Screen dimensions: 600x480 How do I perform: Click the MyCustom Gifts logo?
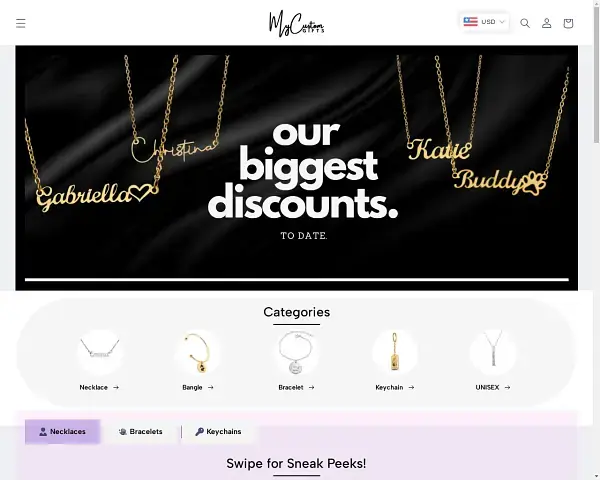pos(297,24)
